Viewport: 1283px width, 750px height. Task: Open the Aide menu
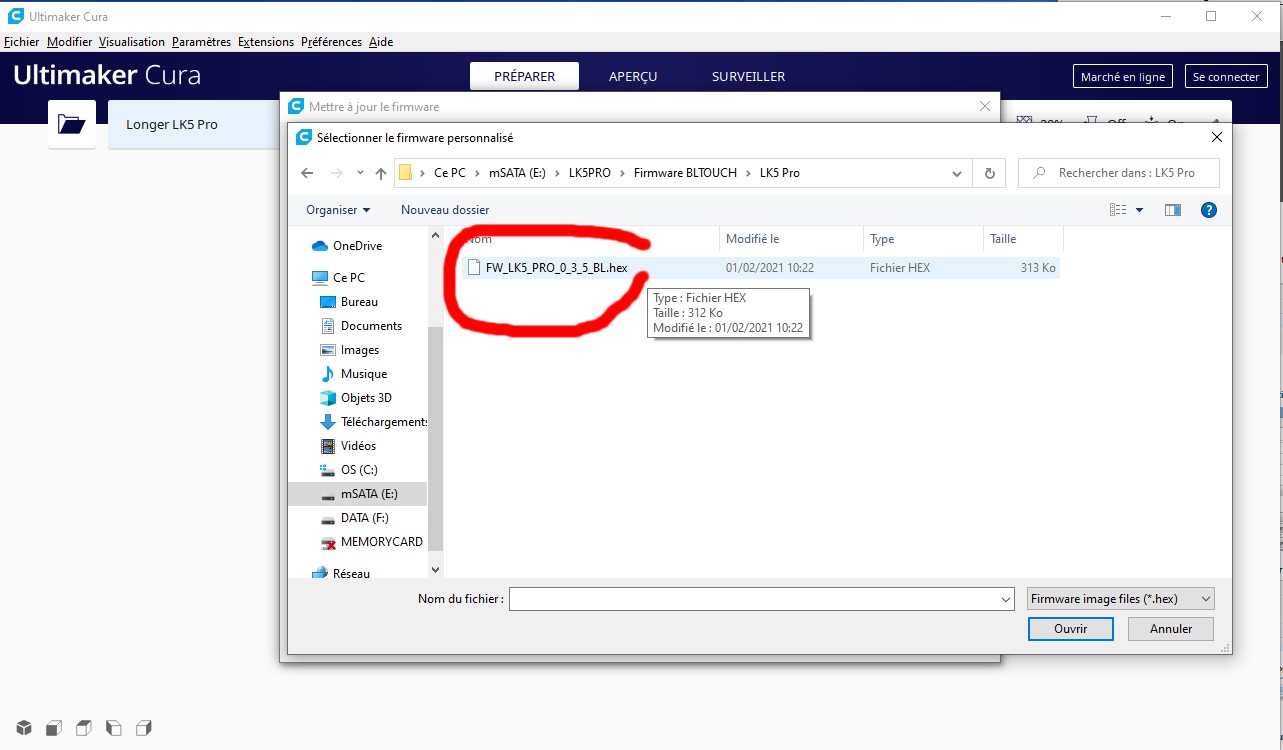[x=381, y=42]
